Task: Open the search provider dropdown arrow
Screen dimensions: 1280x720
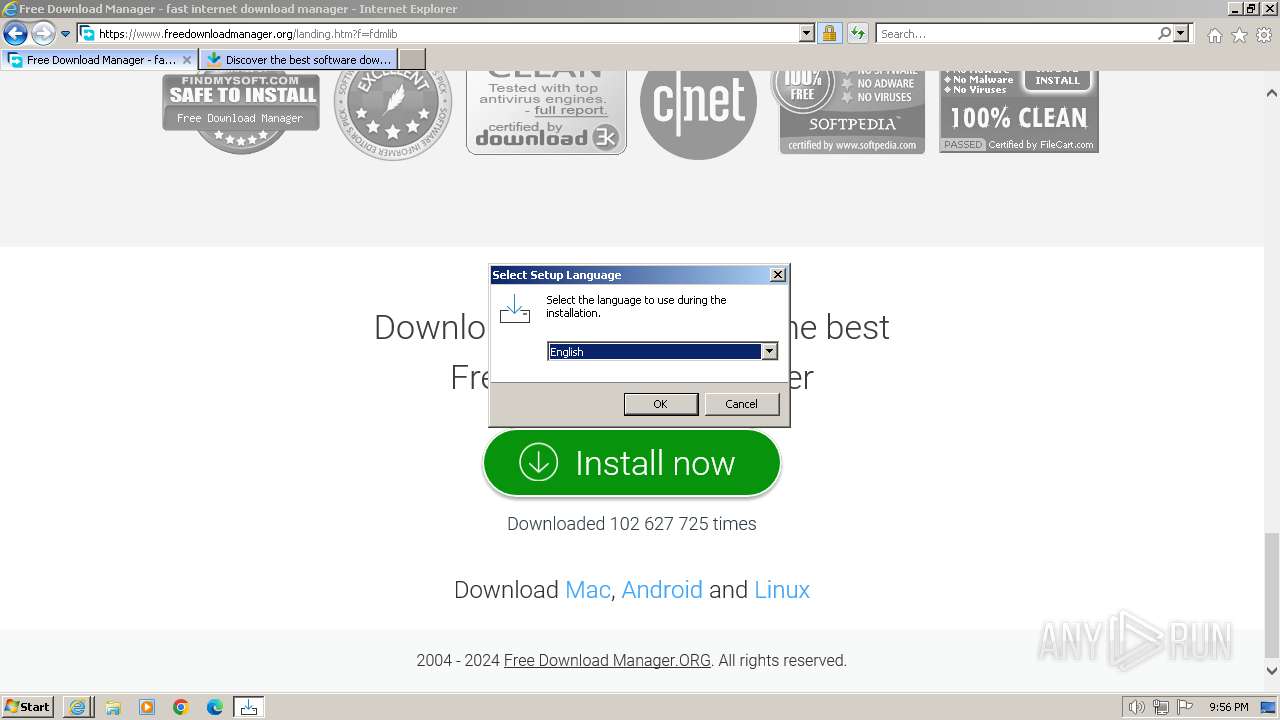Action: (x=1181, y=34)
